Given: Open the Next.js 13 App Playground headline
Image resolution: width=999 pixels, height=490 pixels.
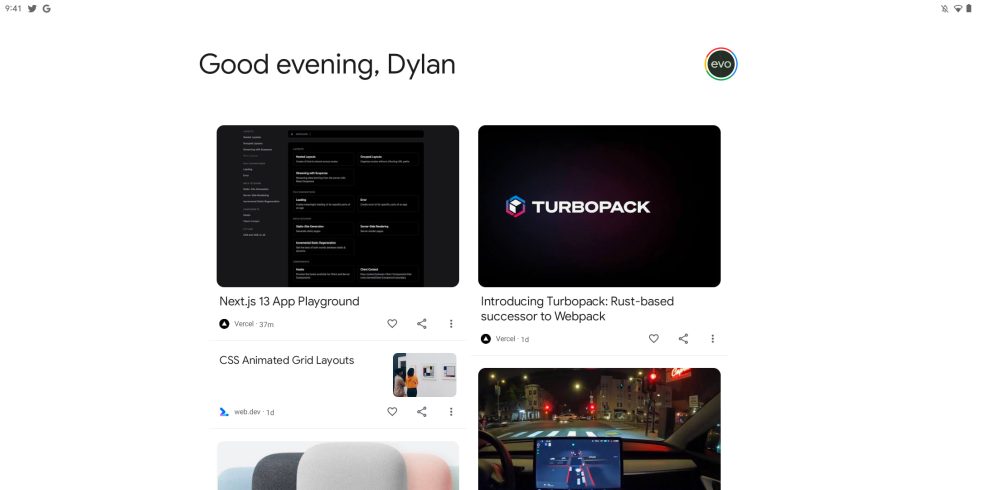Looking at the screenshot, I should [289, 301].
